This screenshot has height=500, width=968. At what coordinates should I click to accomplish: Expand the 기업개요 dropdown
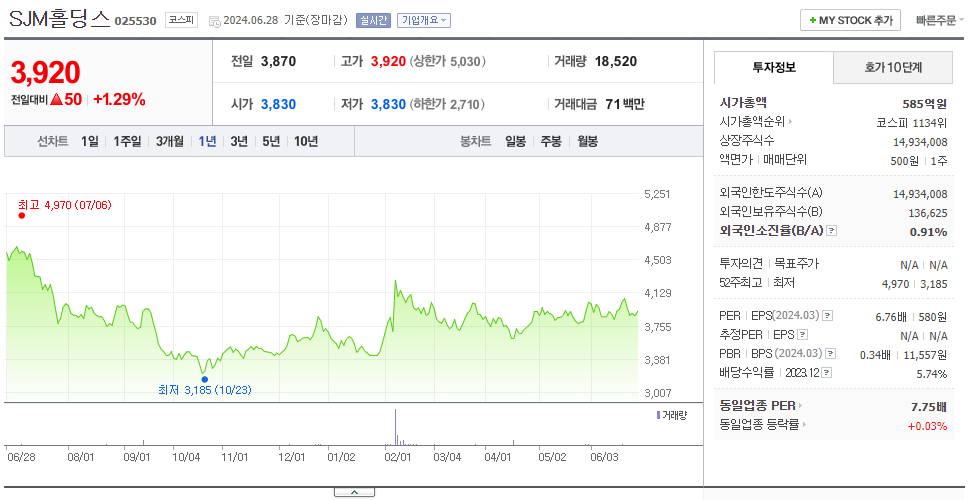point(424,20)
